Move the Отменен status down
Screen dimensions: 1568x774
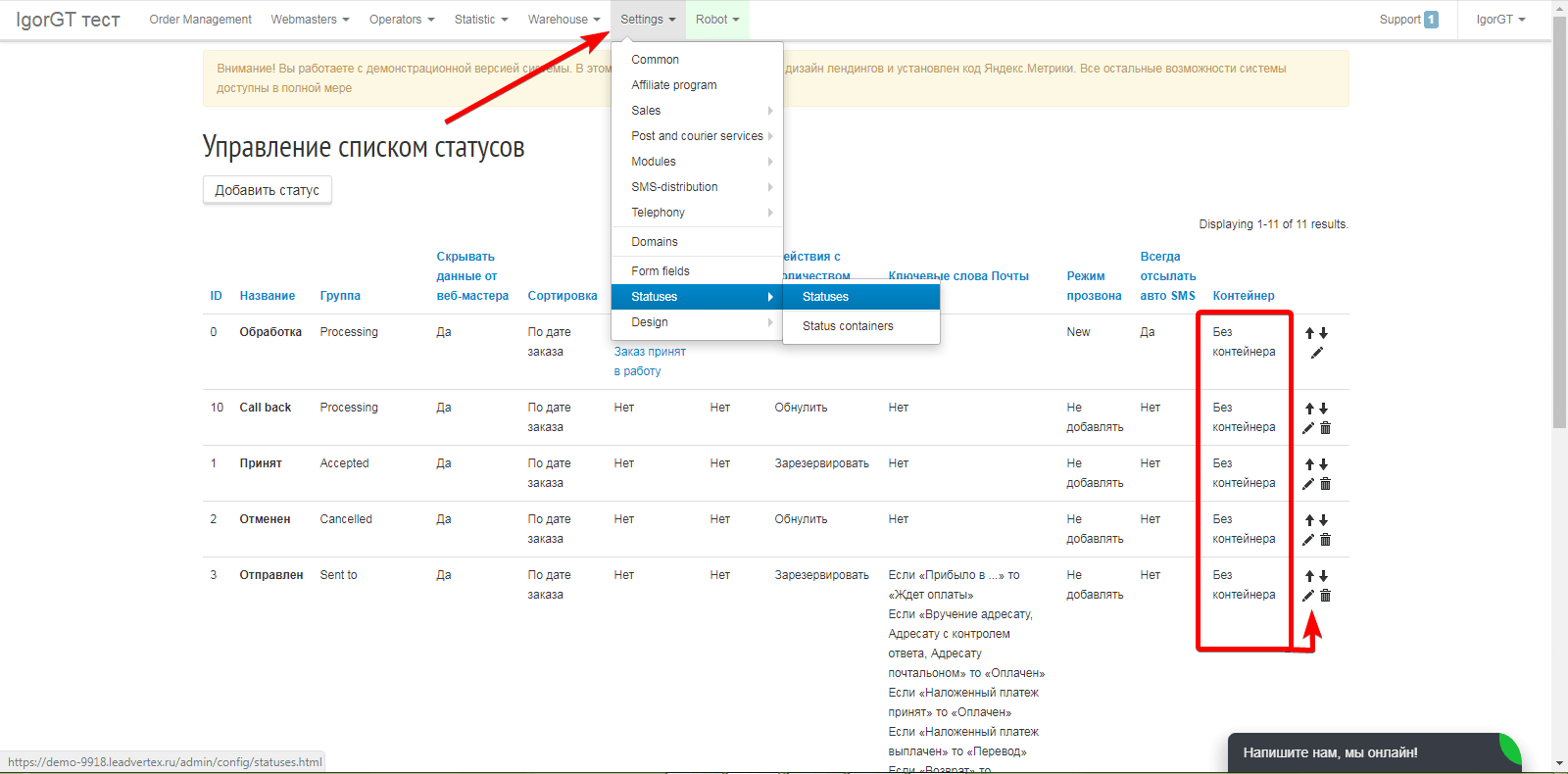click(1323, 520)
